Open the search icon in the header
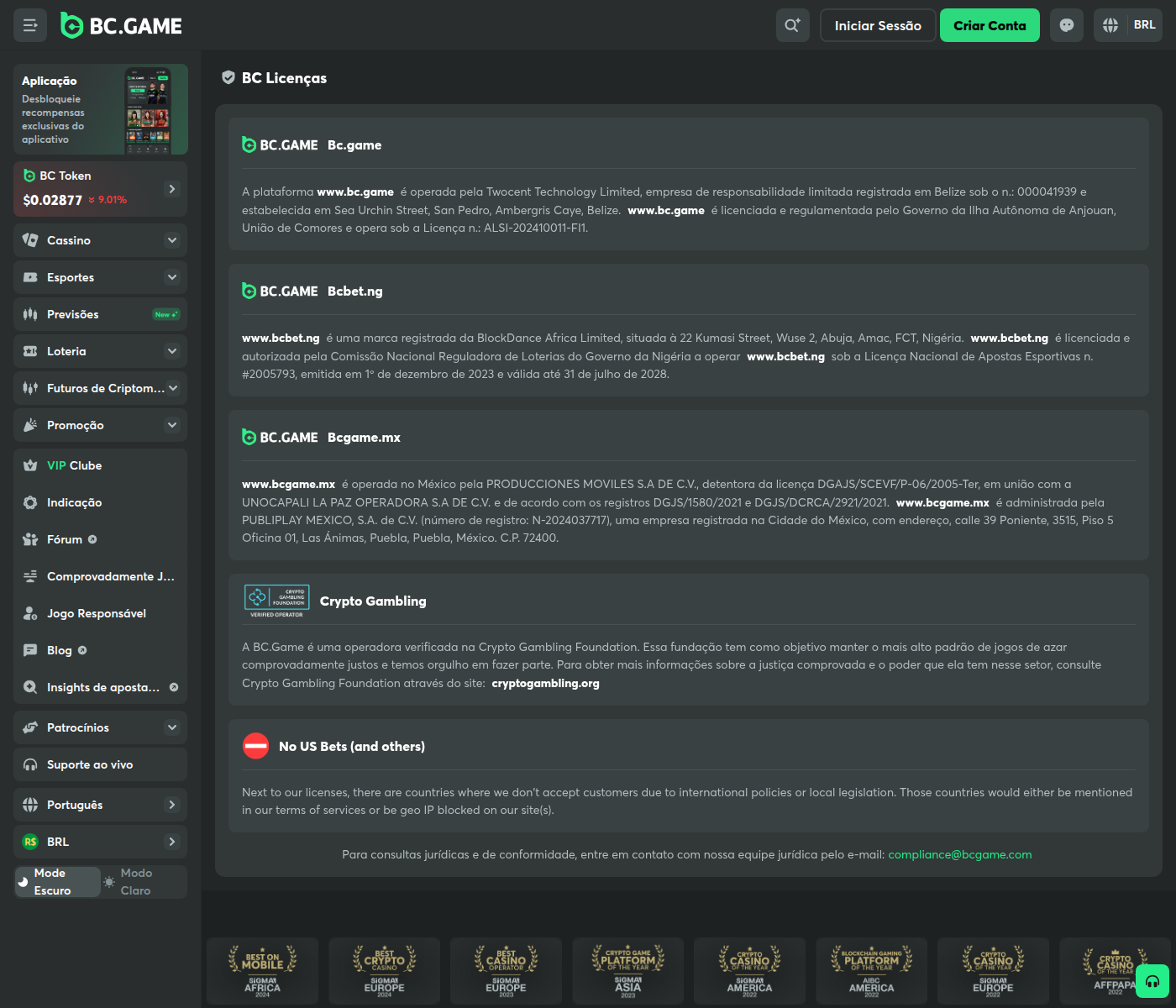This screenshot has width=1176, height=1008. coord(793,25)
